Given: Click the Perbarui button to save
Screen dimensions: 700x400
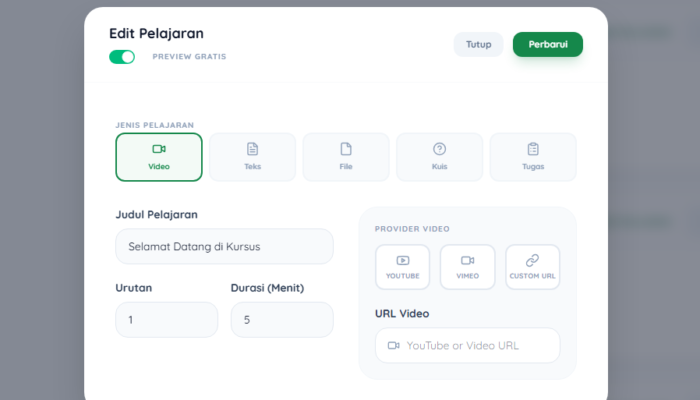Looking at the screenshot, I should [548, 44].
